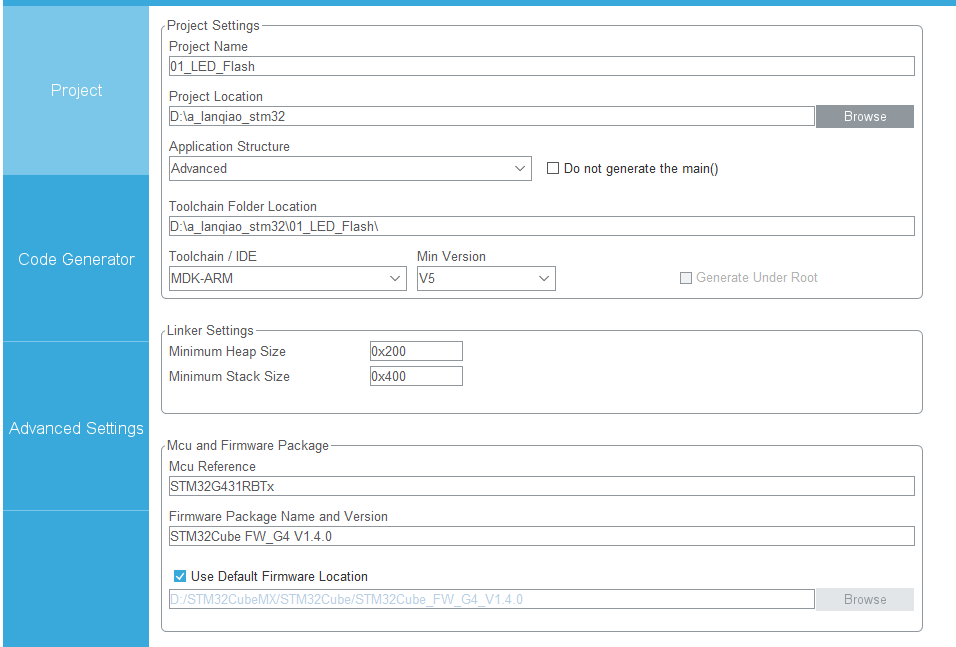
Task: Click the Mcu Reference label
Action: (212, 466)
